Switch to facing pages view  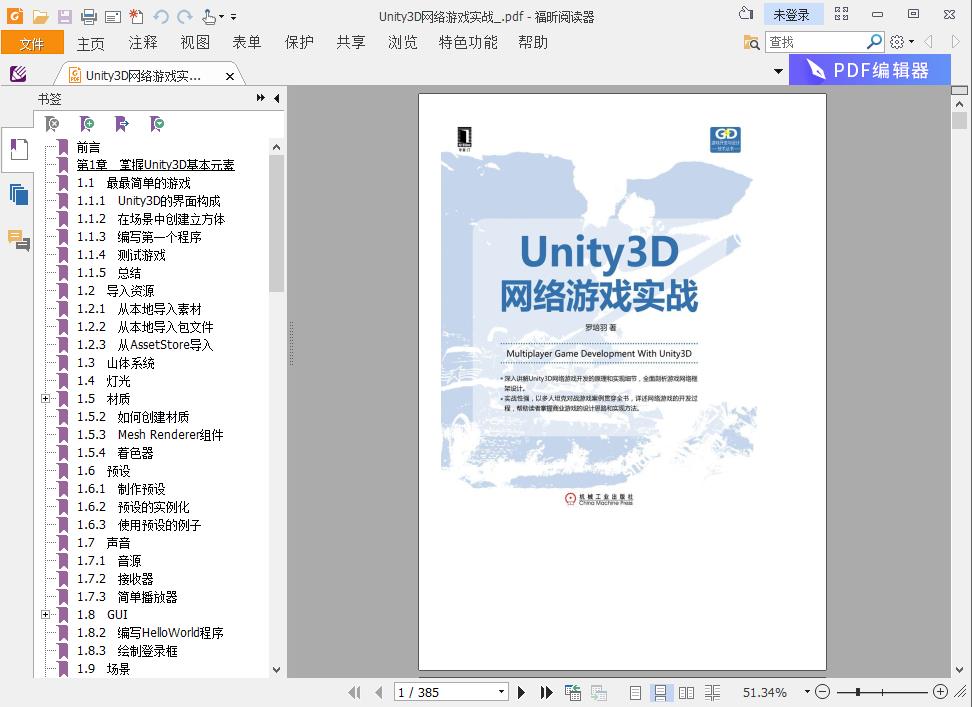click(x=686, y=692)
